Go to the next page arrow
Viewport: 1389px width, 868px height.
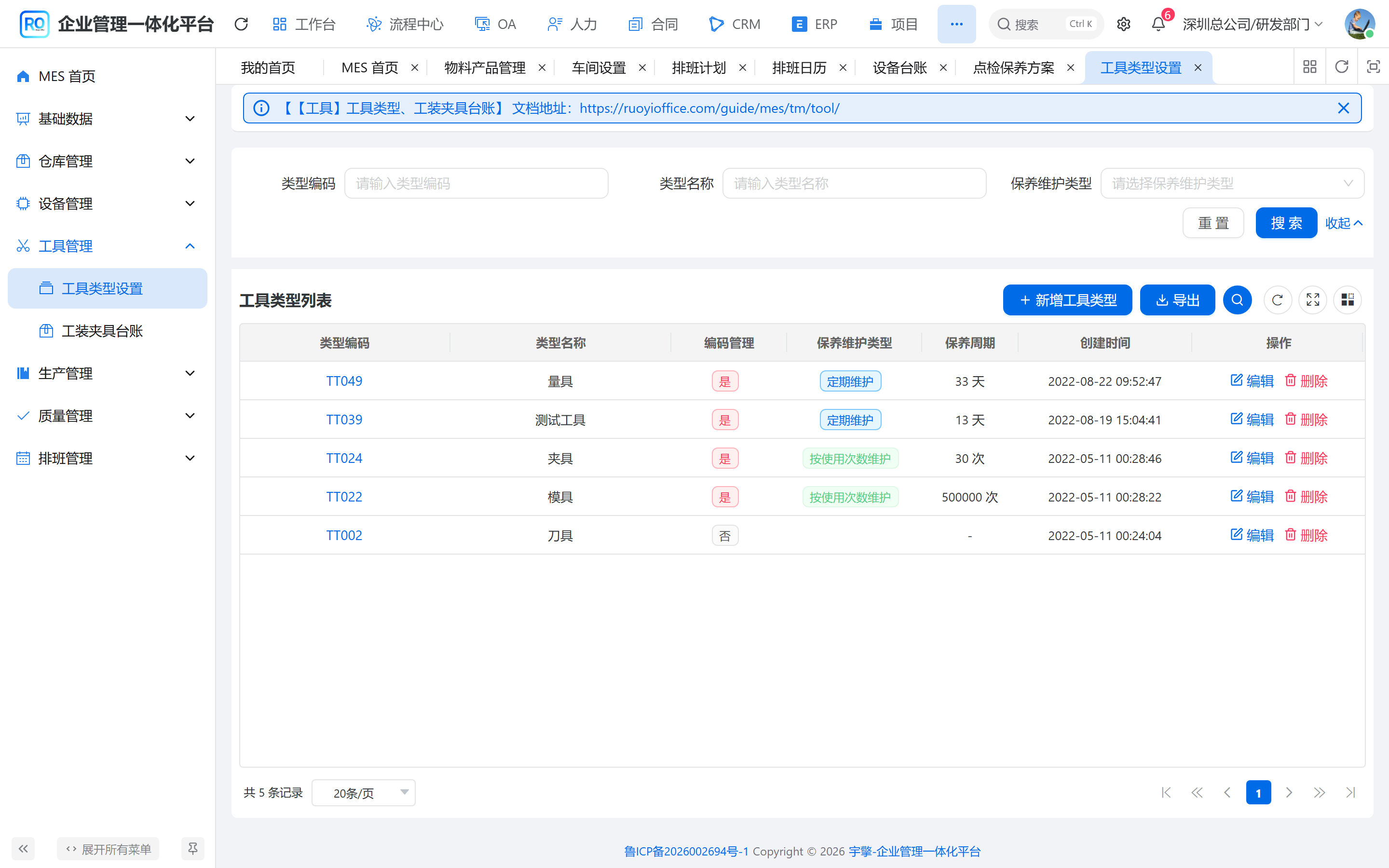tap(1289, 792)
